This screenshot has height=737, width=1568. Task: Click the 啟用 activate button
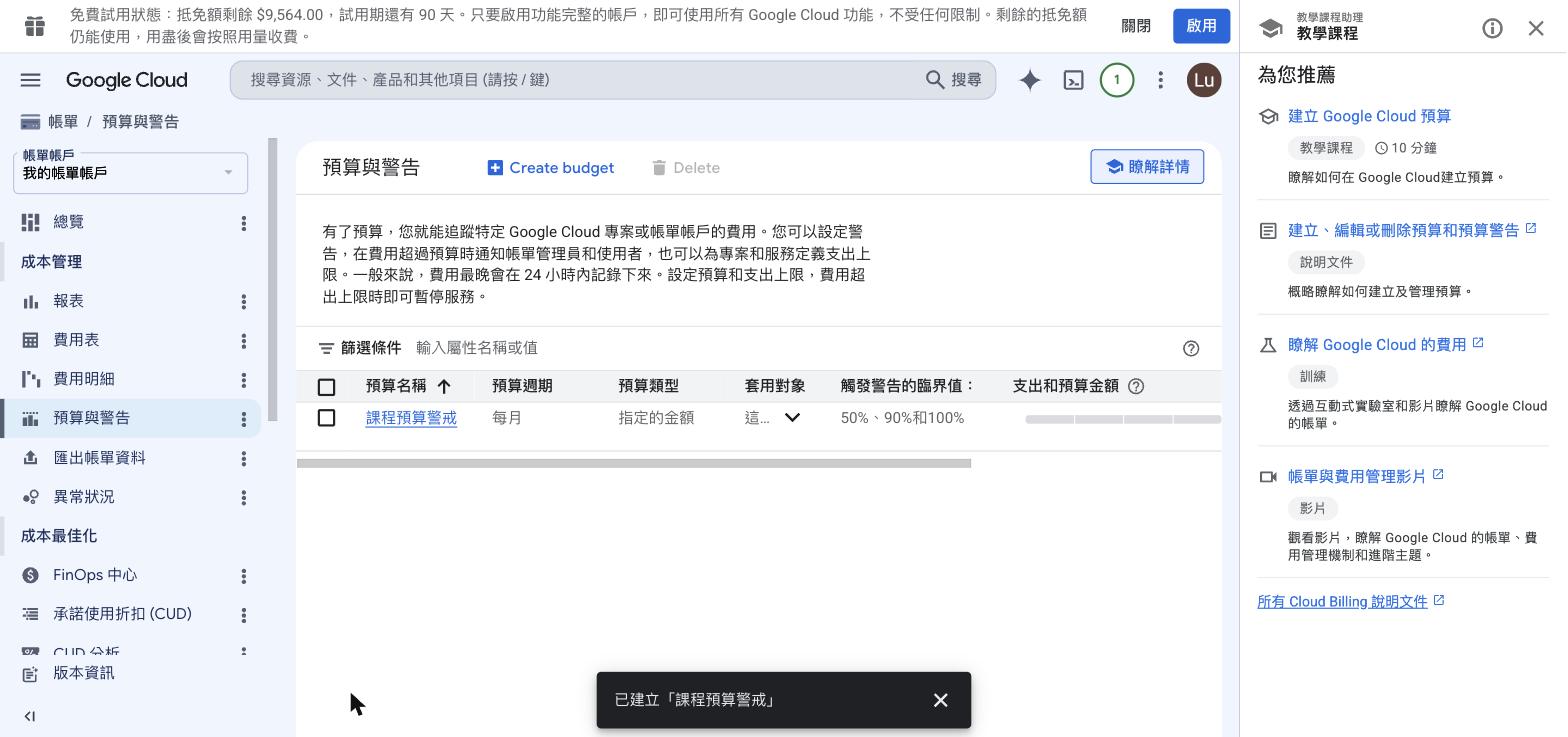point(1201,26)
